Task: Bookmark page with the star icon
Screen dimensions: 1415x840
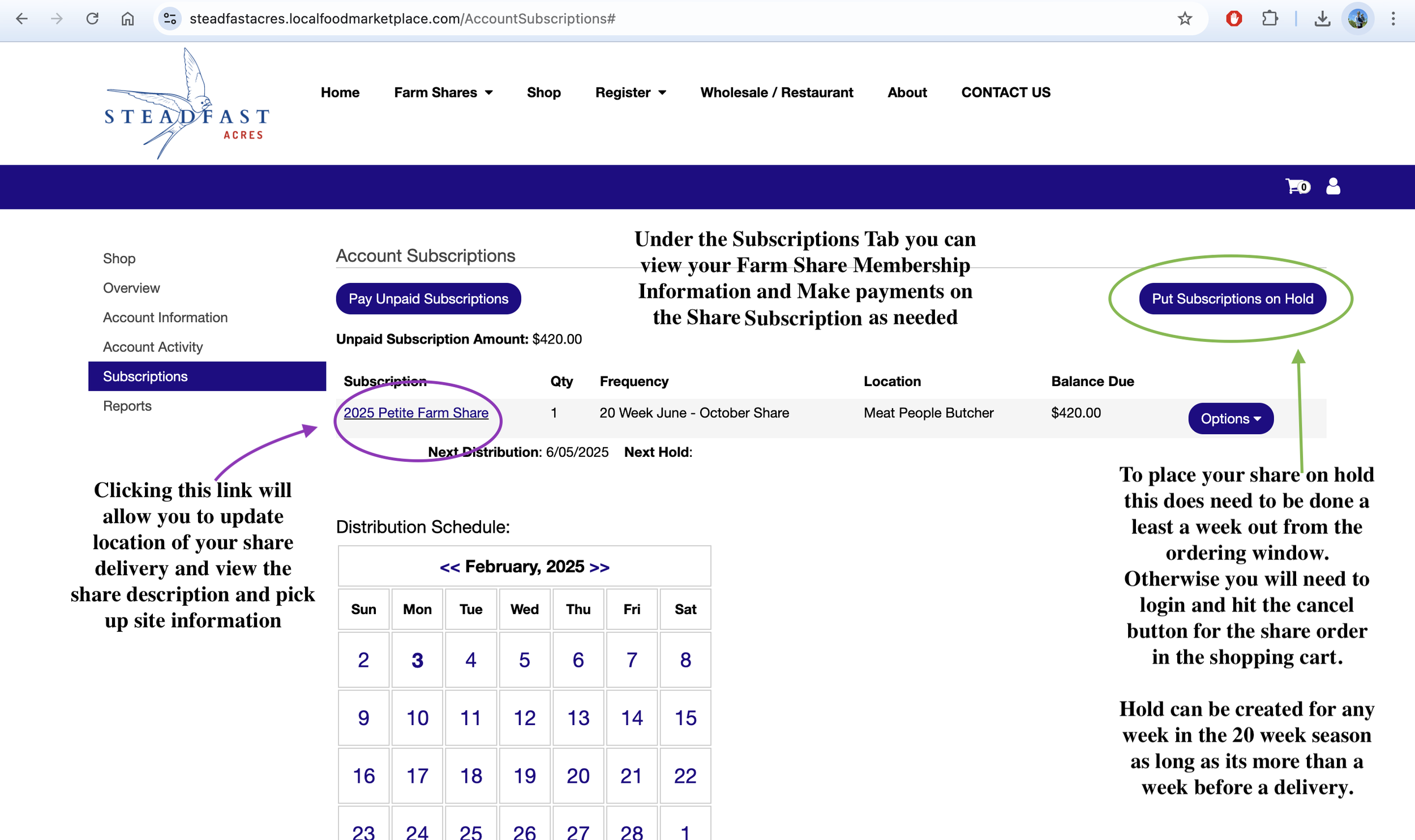Action: point(1185,19)
